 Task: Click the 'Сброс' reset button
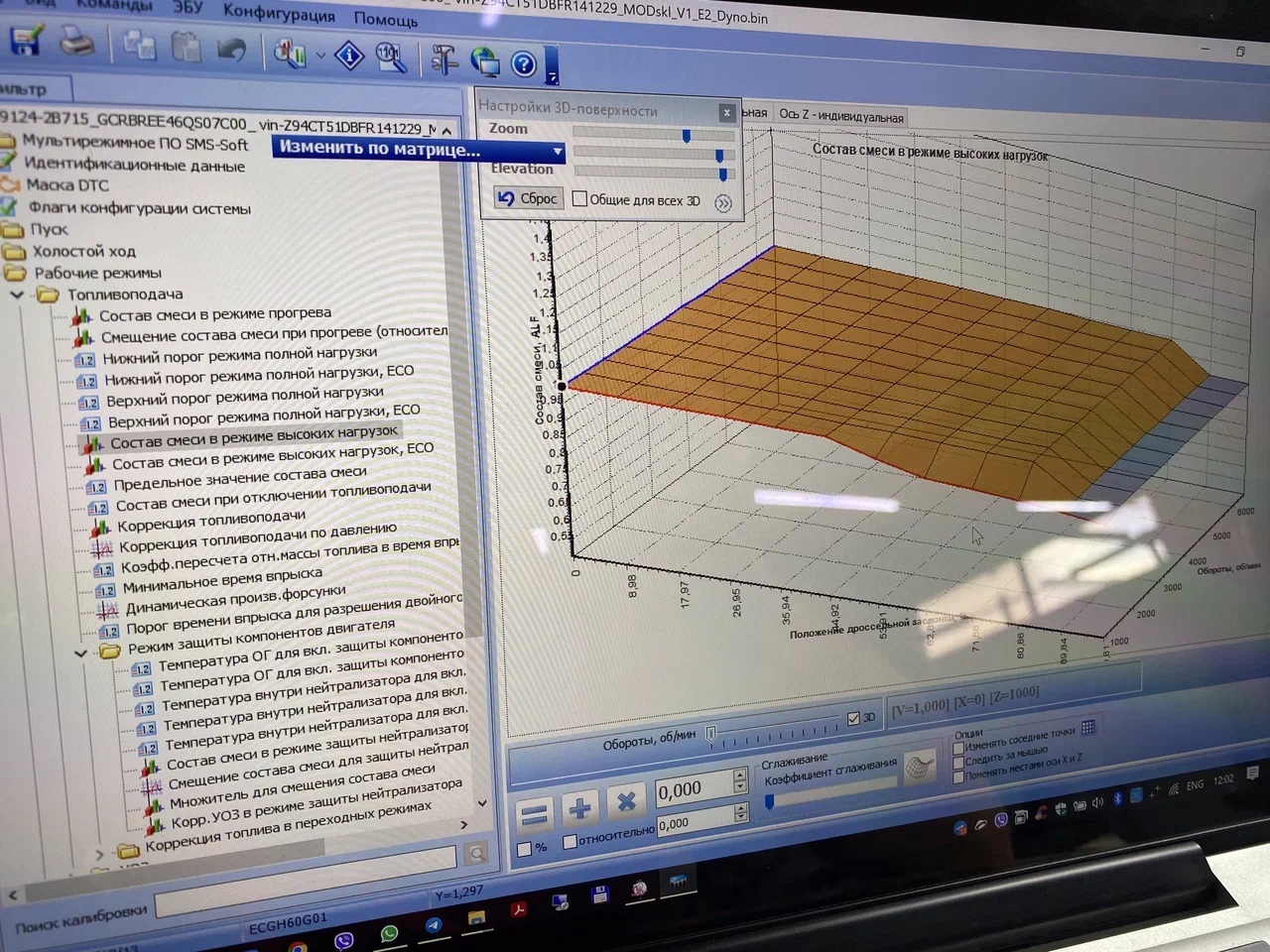528,198
